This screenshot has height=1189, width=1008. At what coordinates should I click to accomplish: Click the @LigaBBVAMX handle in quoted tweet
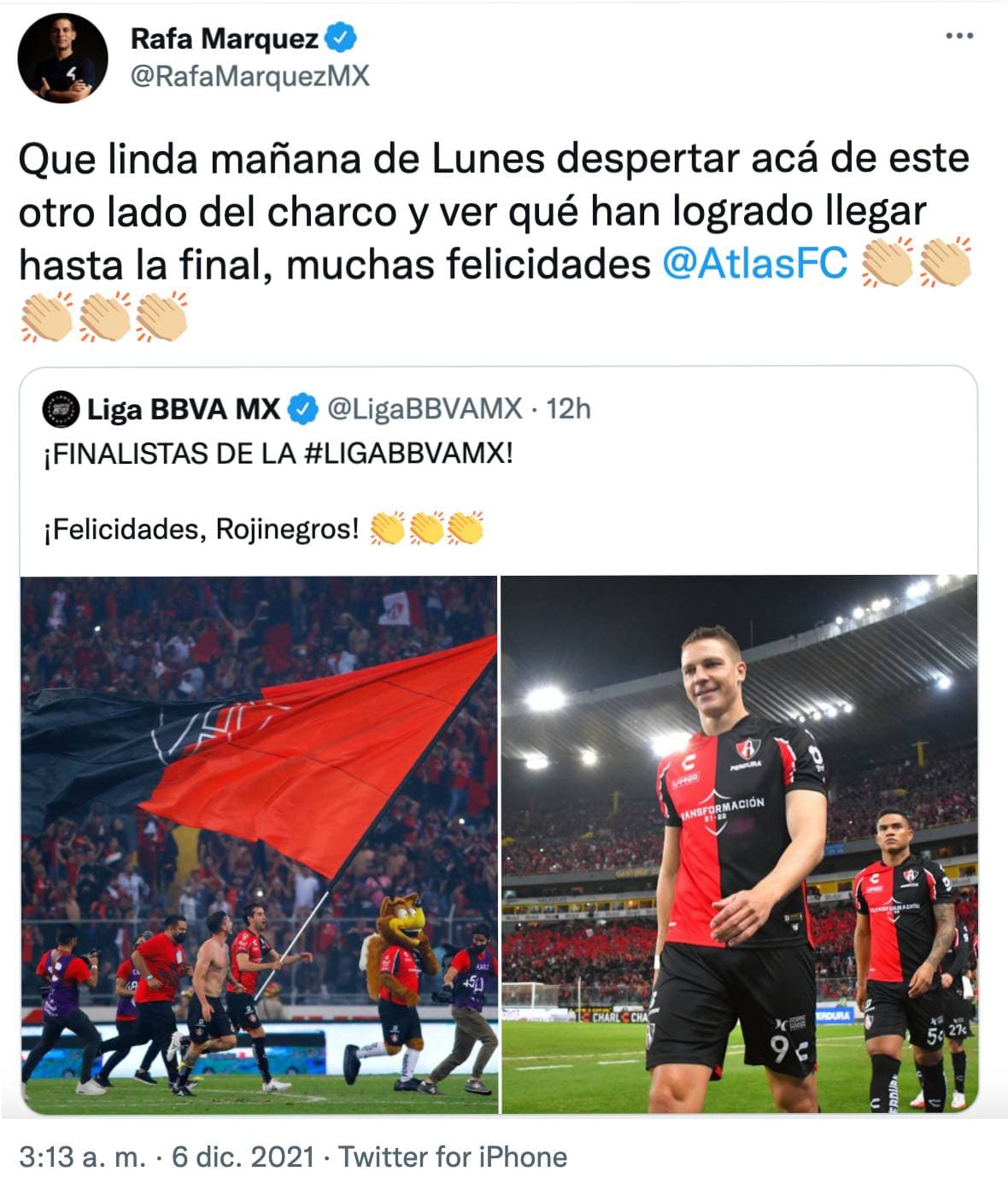click(425, 409)
